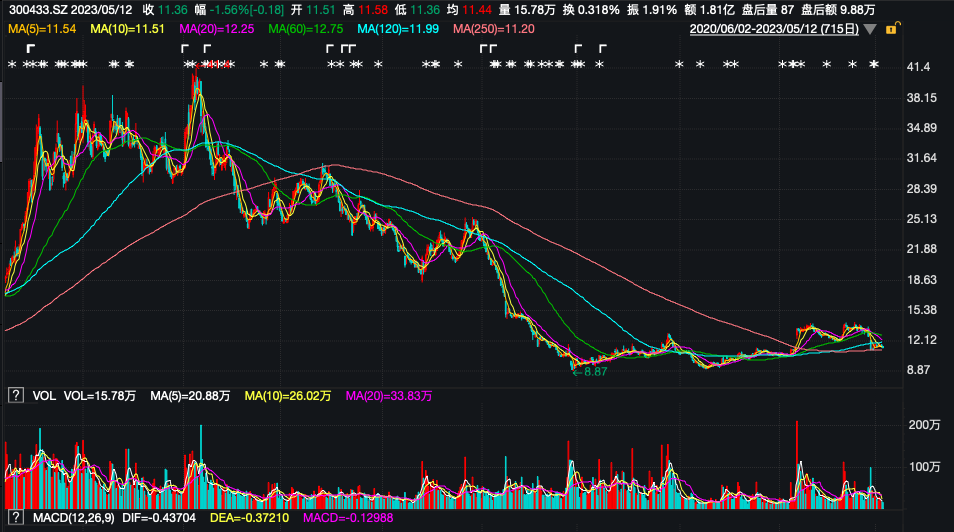Screen dimensions: 954x532
Task: Click the VOL indicator name label
Action: coord(44,396)
